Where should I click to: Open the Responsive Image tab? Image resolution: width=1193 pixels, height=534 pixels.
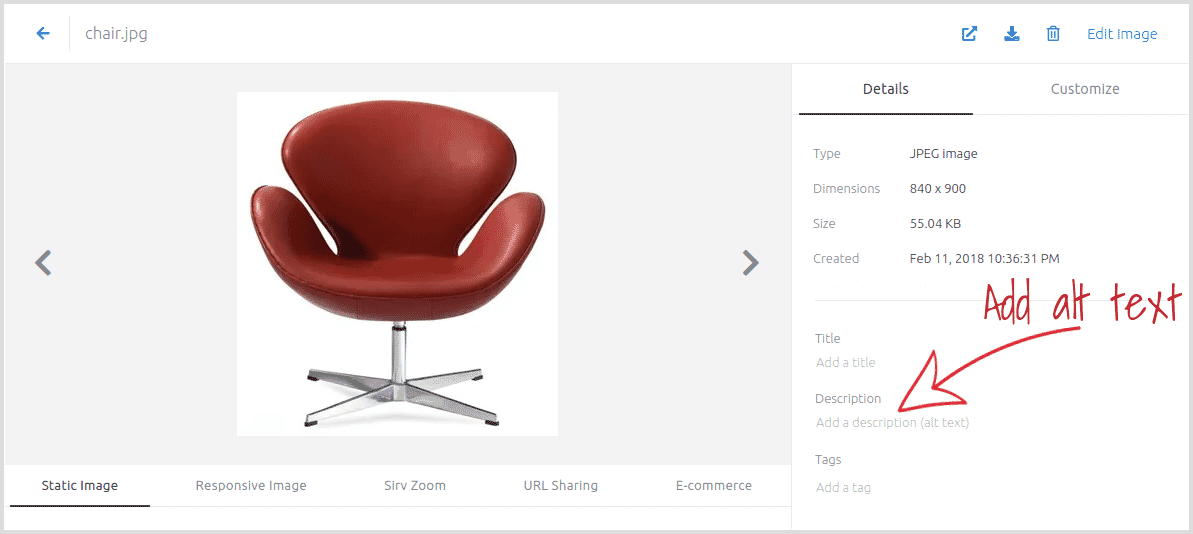[x=251, y=485]
